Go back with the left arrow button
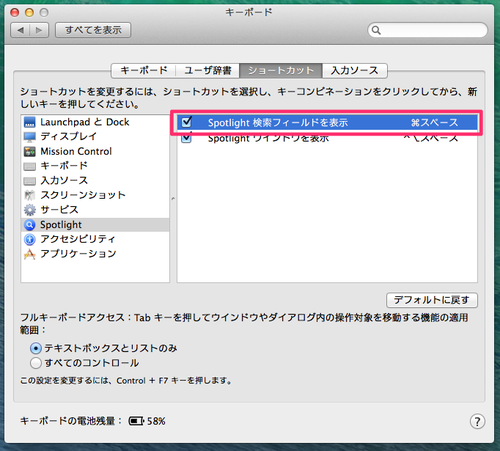Screen dimensions: 500x451 click(x=20, y=30)
